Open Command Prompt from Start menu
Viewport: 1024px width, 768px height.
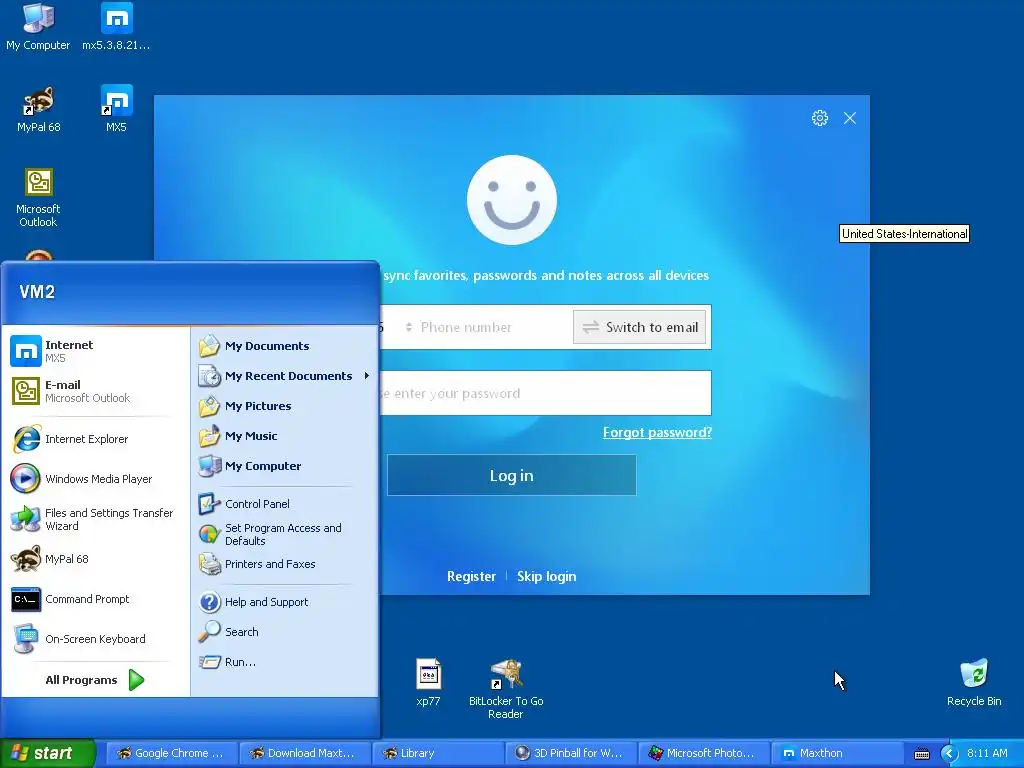[97, 599]
